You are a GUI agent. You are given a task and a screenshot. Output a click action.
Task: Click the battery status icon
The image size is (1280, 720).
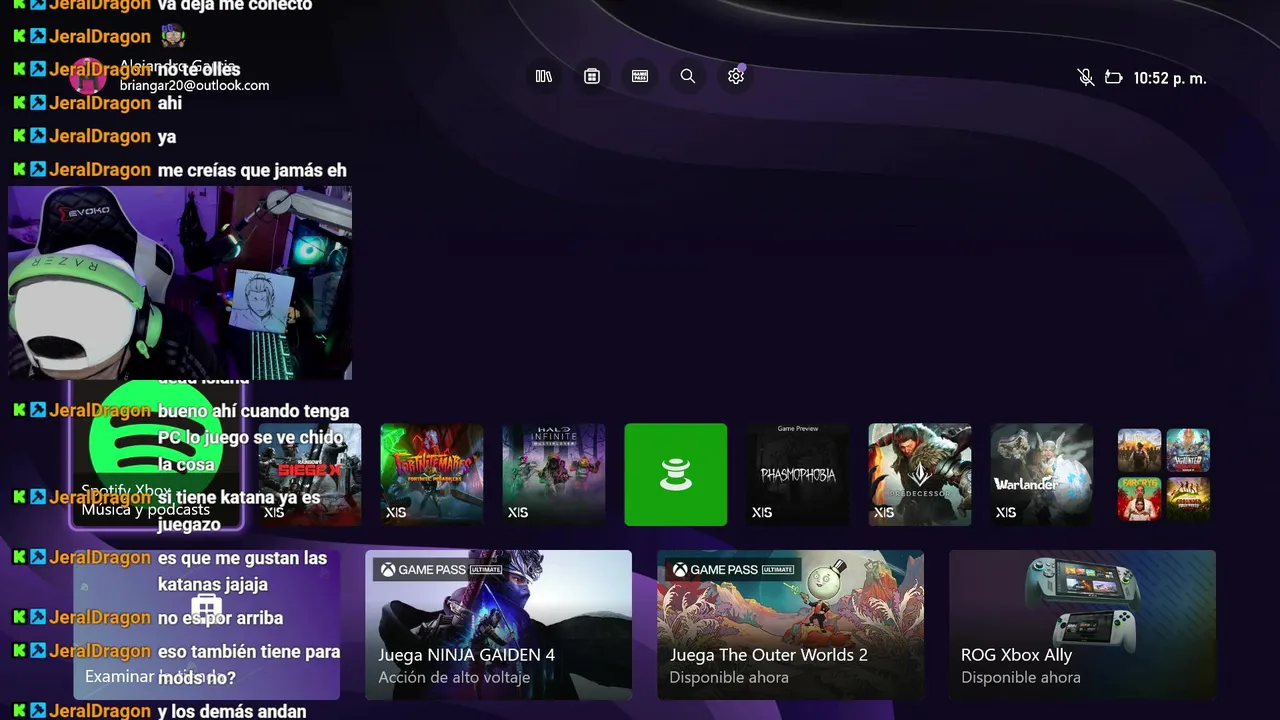(x=1113, y=77)
